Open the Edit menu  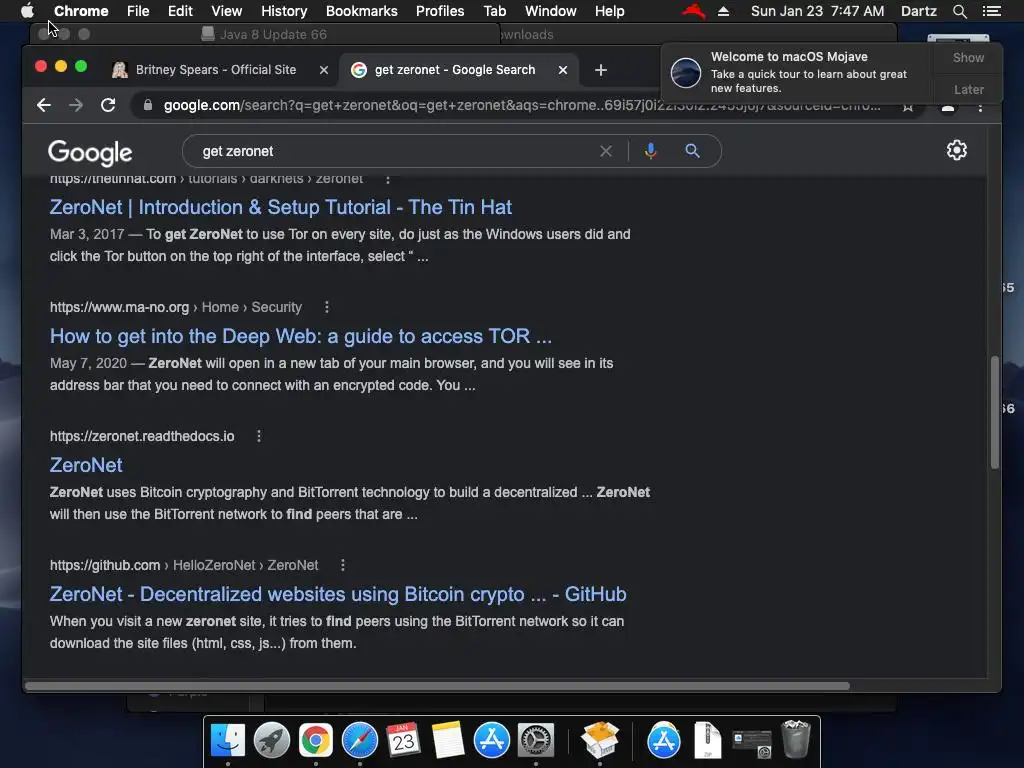pos(180,11)
